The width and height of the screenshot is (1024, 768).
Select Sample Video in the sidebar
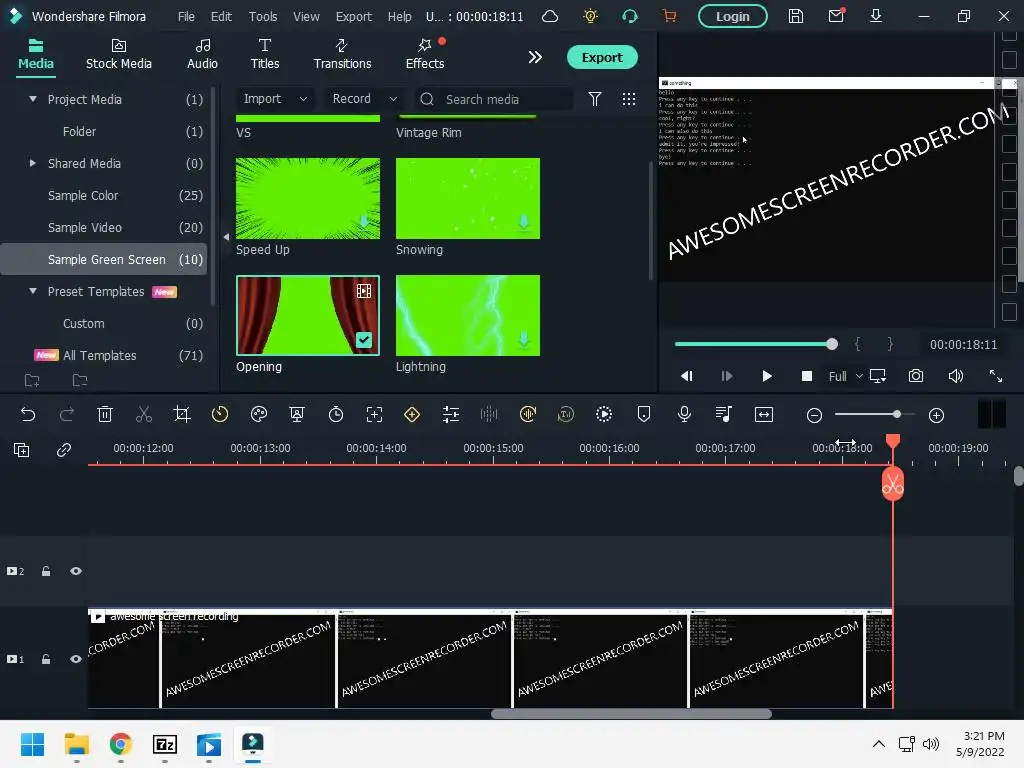[104, 227]
